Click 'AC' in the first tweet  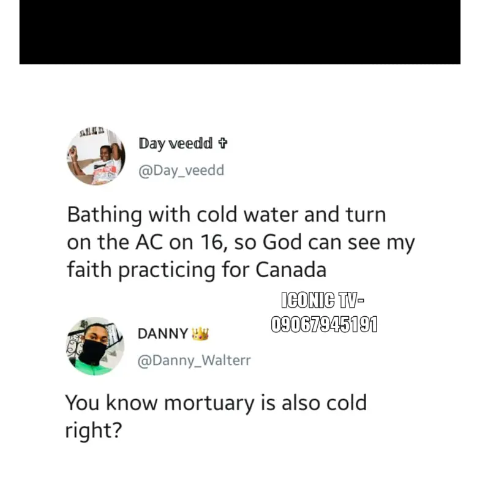[x=149, y=242]
